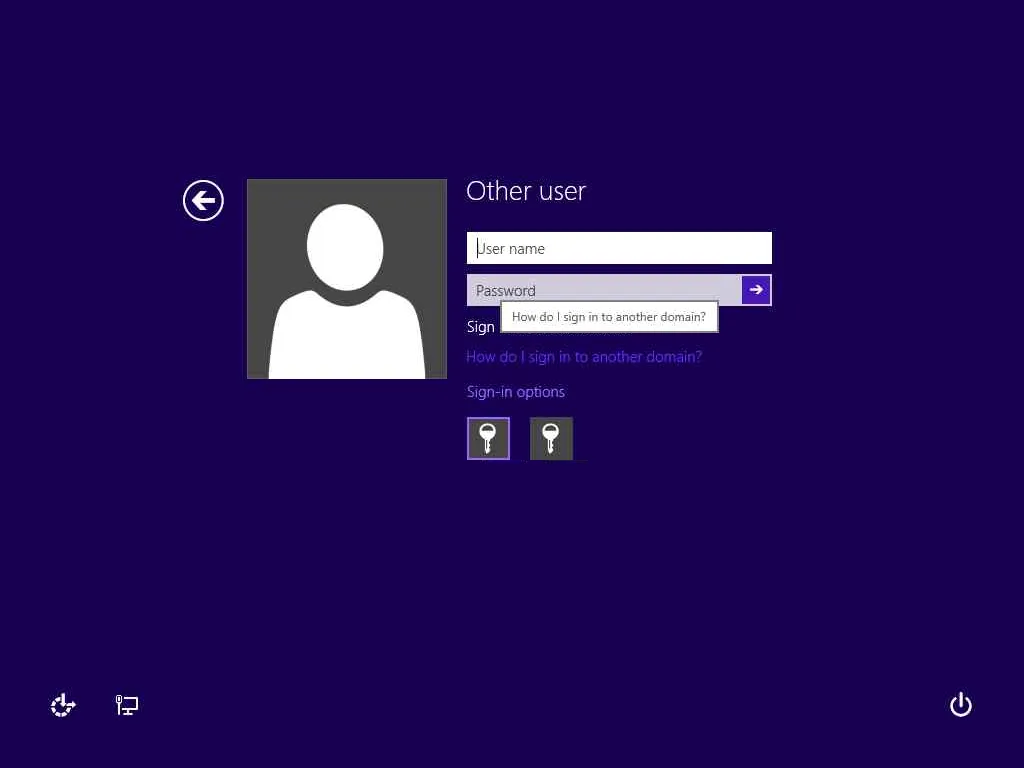
Task: Click the Other user heading
Action: click(x=526, y=191)
